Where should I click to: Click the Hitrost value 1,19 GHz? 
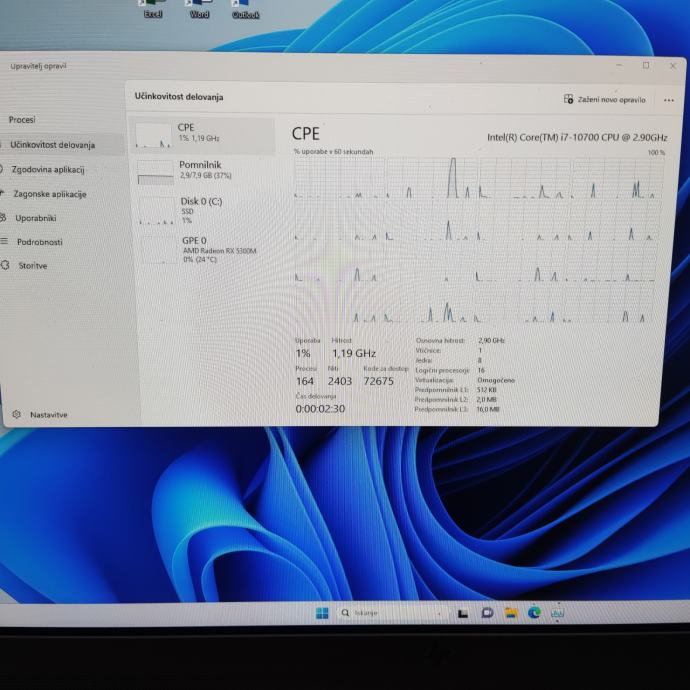point(353,353)
